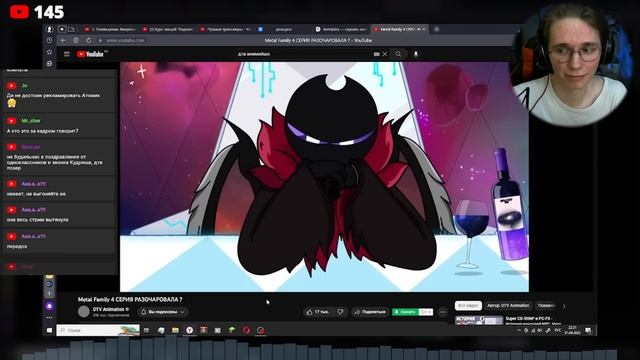Toggle the subscription notification bell
The height and width of the screenshot is (360, 640).
pos(144,312)
